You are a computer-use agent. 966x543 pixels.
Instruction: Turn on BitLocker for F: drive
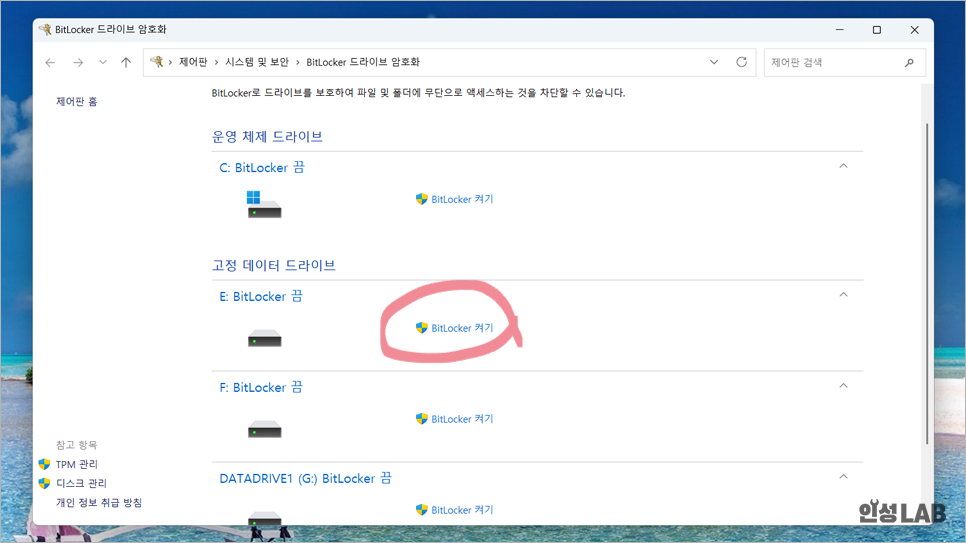[462, 419]
